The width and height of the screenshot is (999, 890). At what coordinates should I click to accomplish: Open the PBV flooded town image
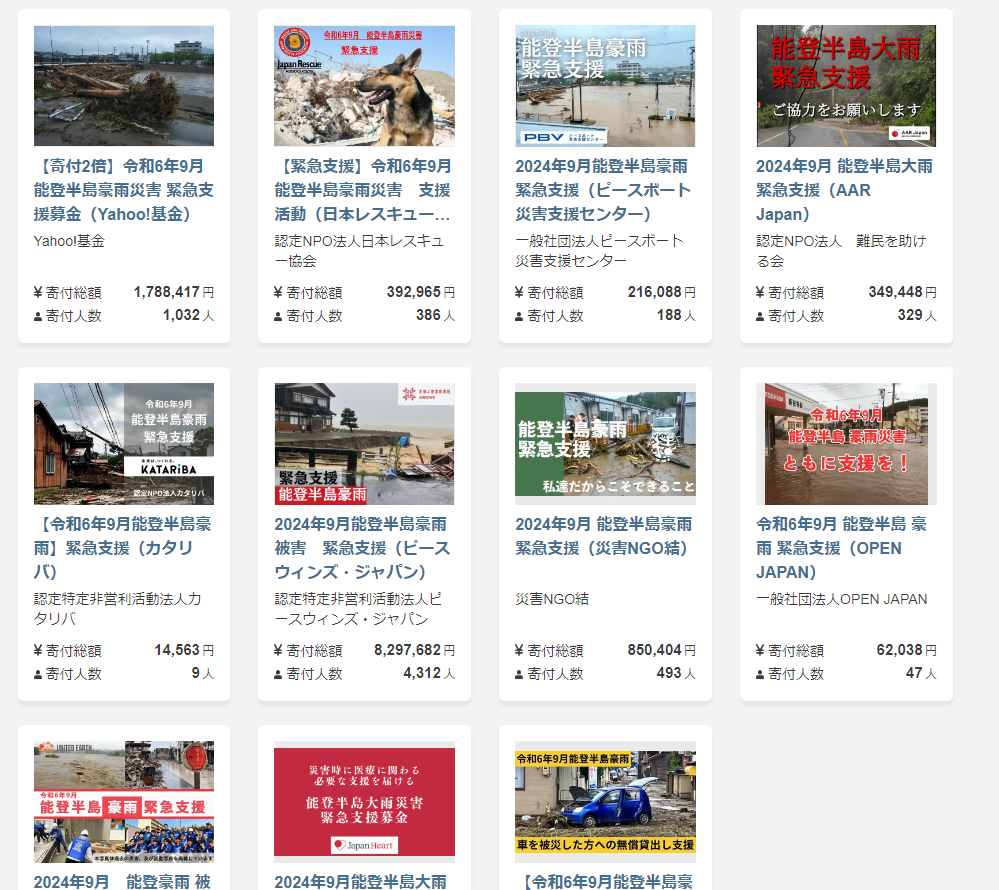(x=605, y=86)
